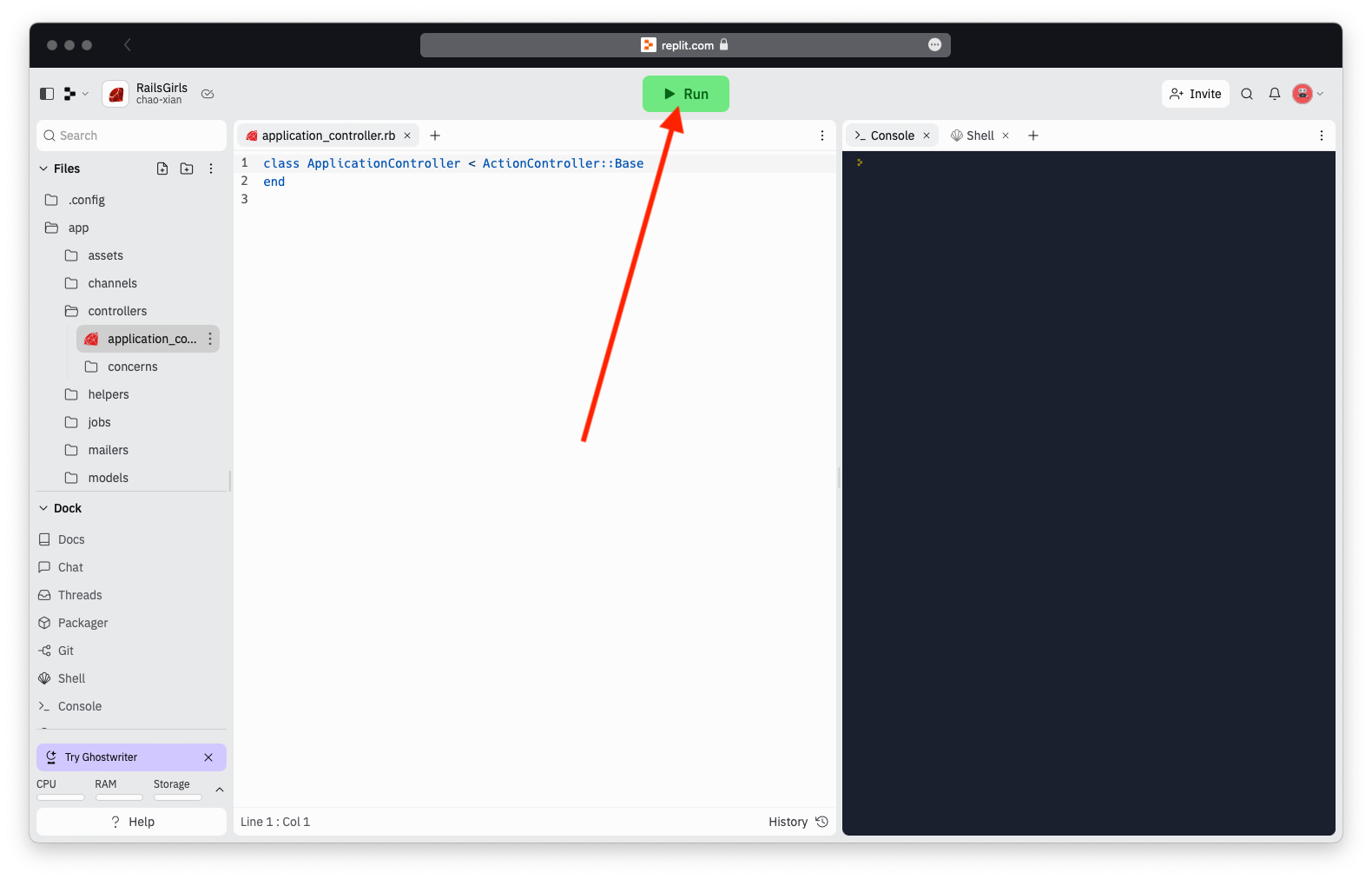The image size is (1372, 879).
Task: Open search with the magnifier icon
Action: click(x=1247, y=94)
